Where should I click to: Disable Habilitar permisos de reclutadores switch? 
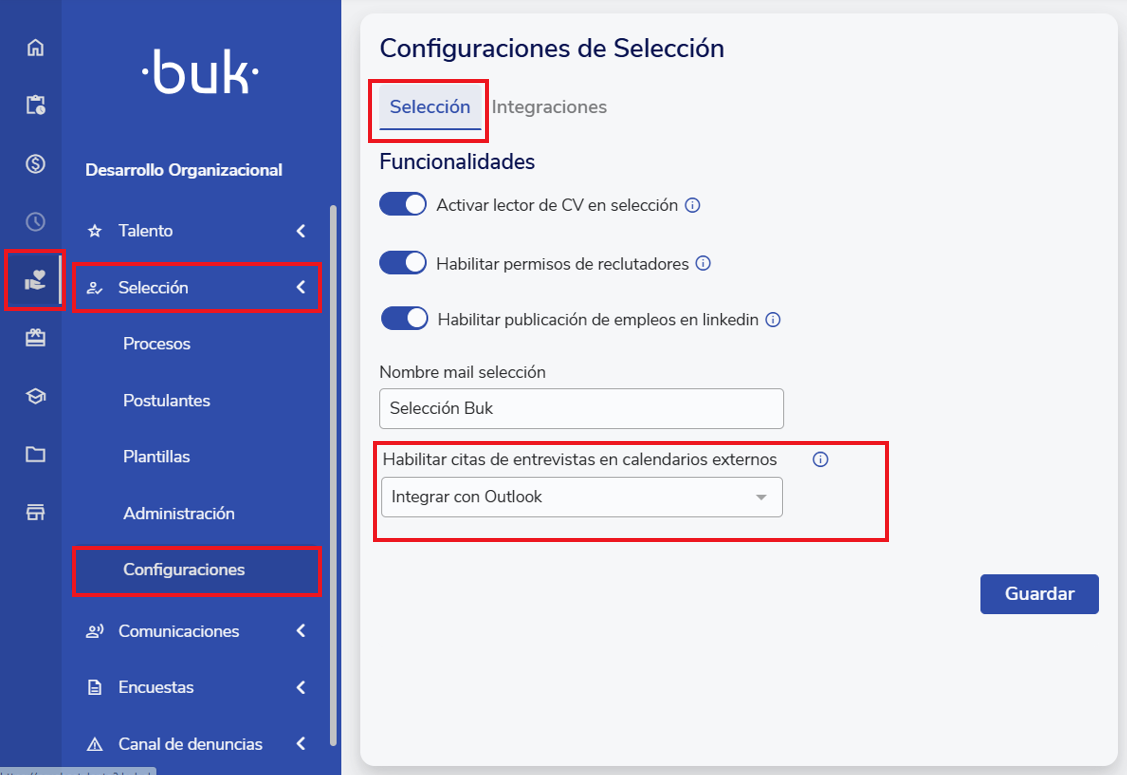point(403,264)
